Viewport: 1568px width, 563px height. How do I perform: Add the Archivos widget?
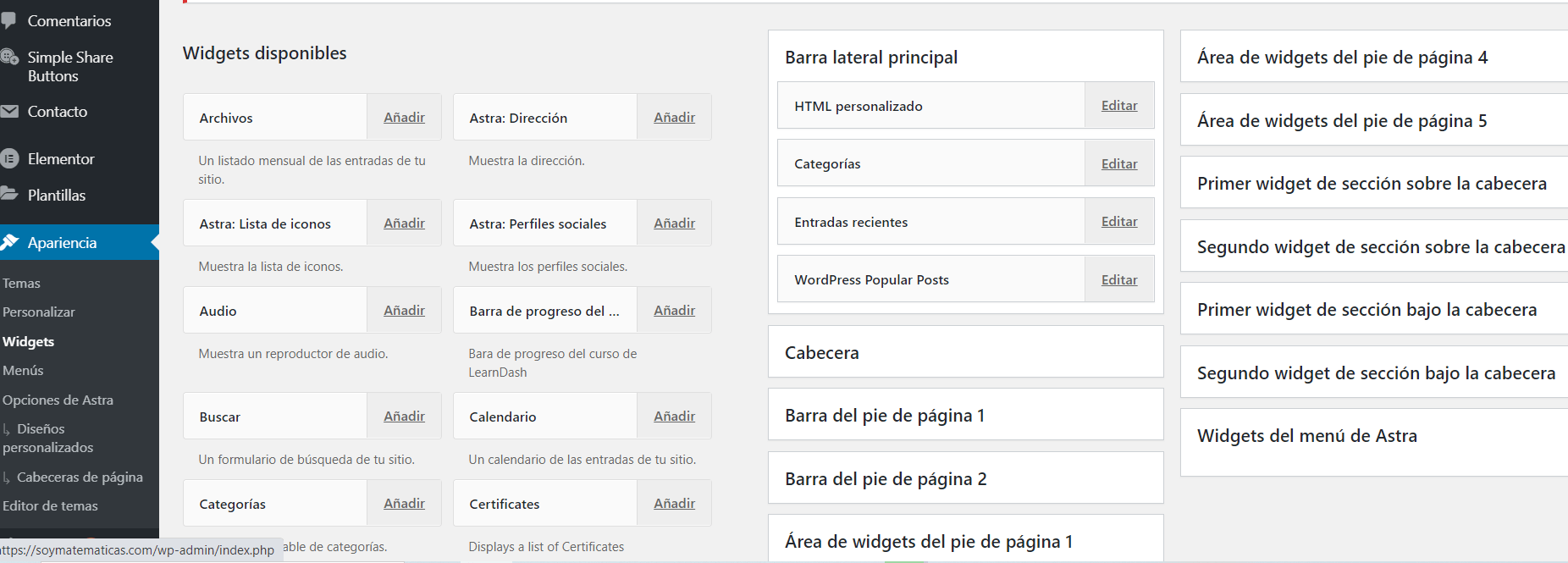click(404, 117)
